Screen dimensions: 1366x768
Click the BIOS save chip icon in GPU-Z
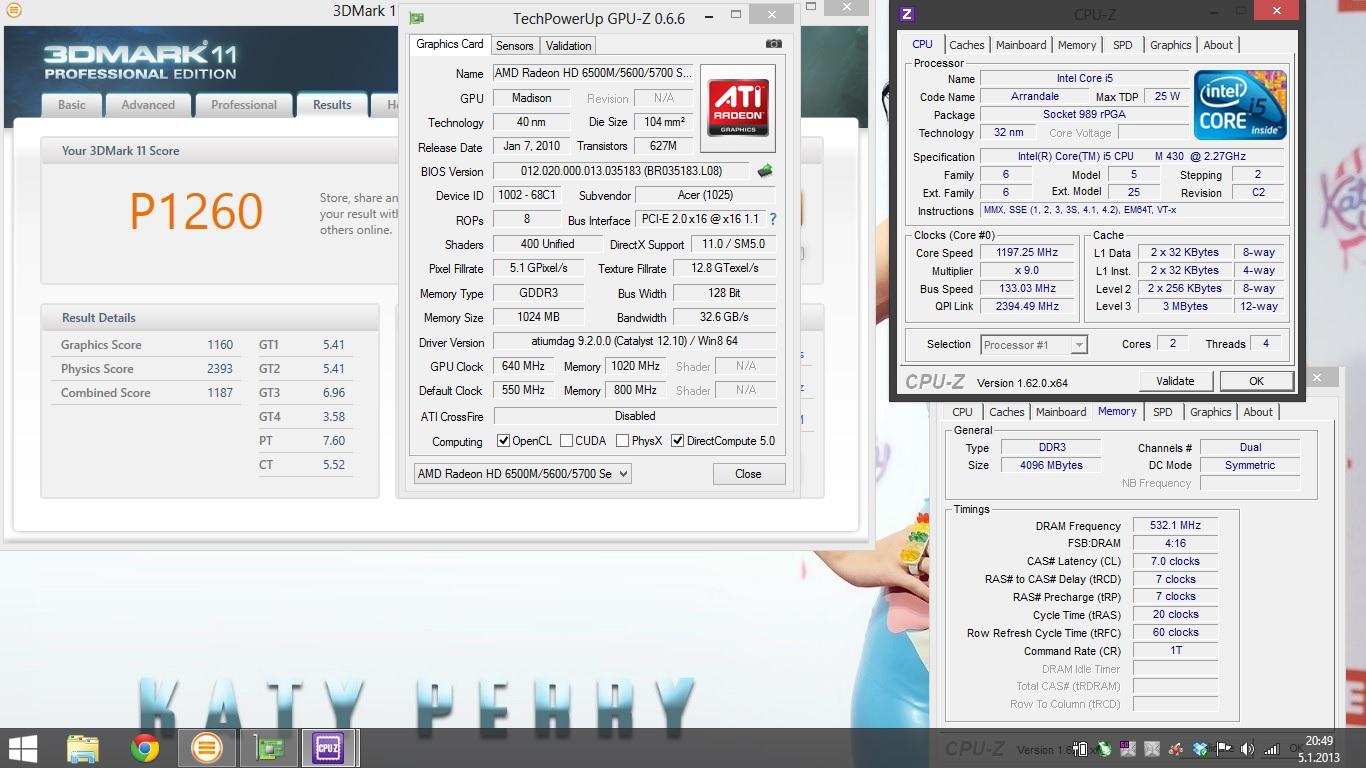coord(765,171)
